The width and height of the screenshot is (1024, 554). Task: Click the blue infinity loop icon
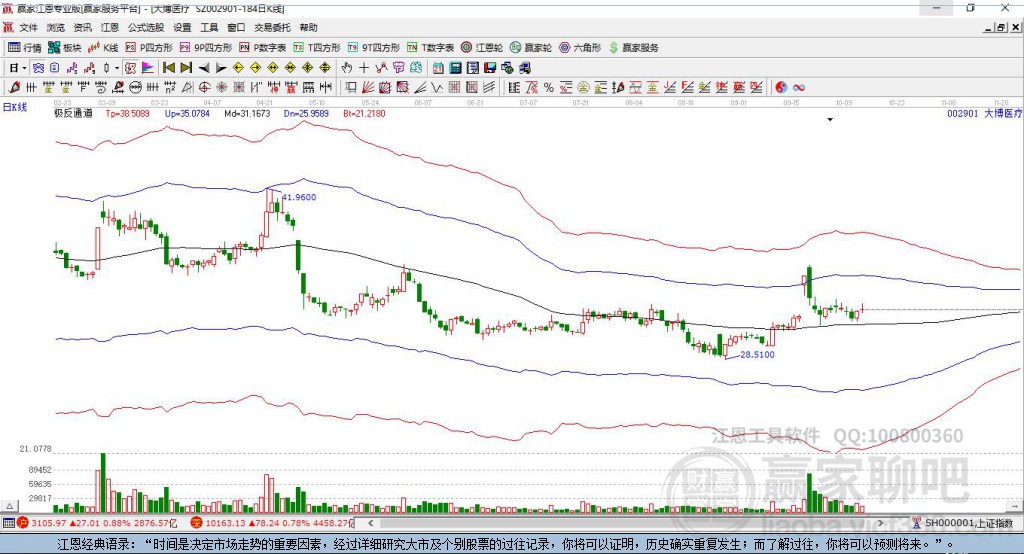click(x=798, y=87)
